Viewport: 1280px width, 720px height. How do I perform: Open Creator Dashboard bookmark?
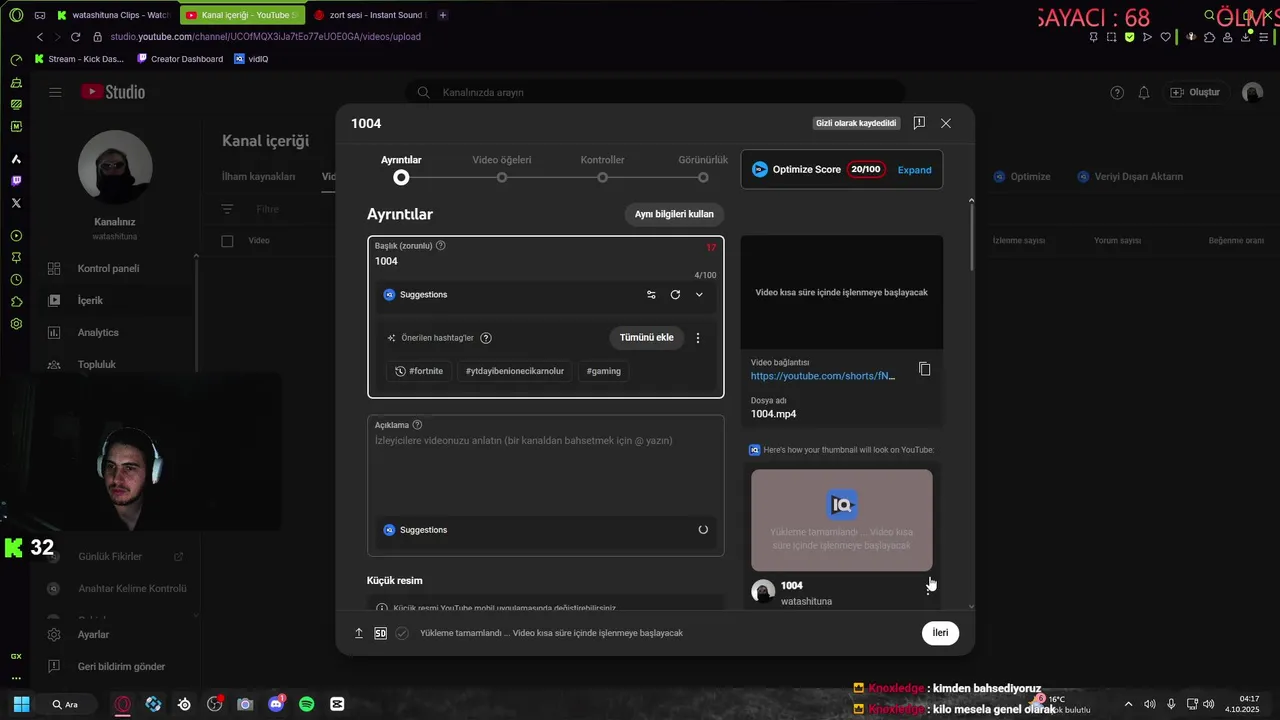180,59
